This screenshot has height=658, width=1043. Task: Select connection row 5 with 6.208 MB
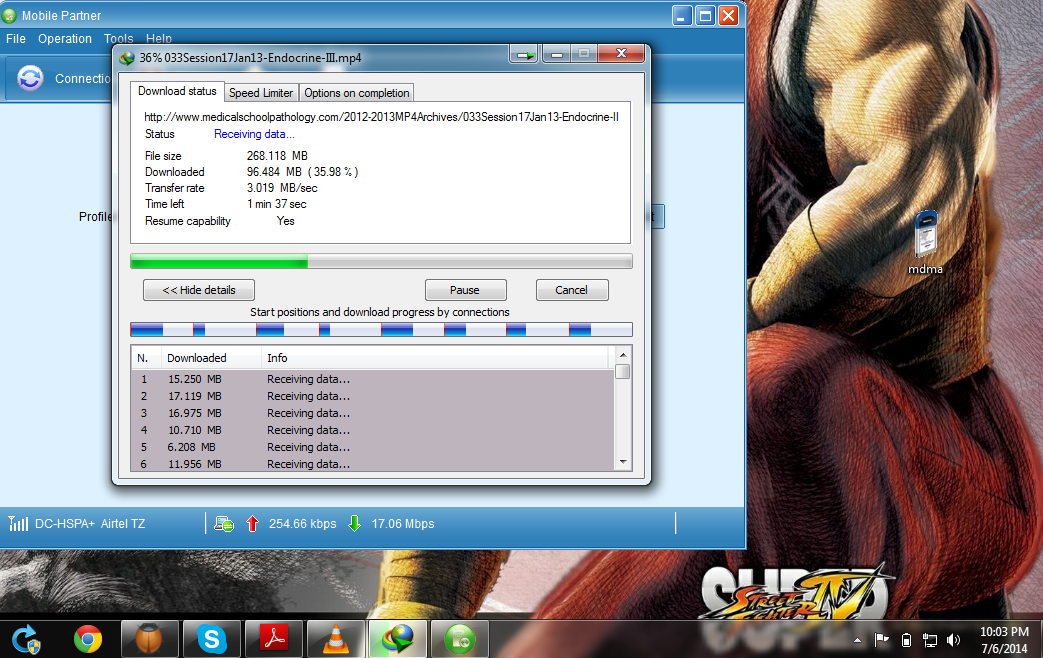(x=372, y=447)
